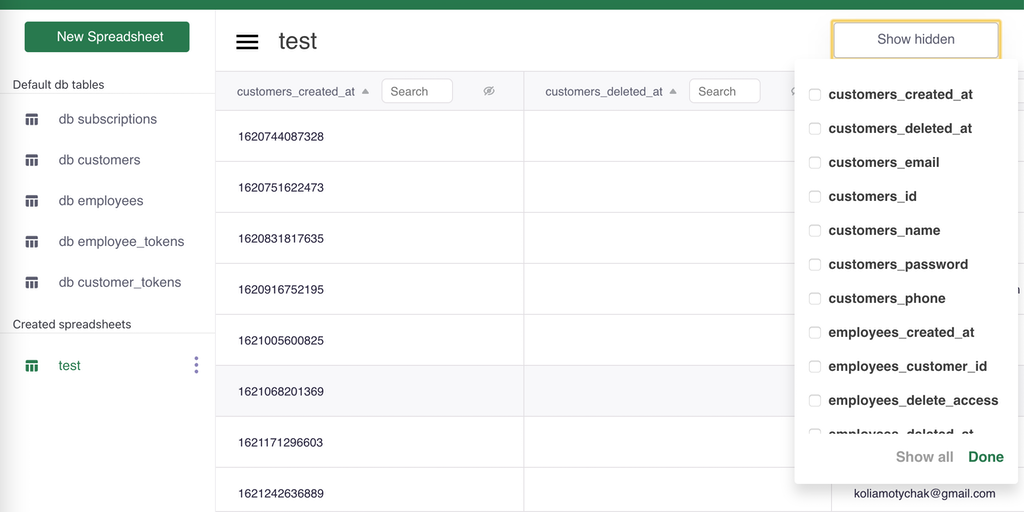The width and height of the screenshot is (1024, 512).
Task: Open the test spreadsheet entry
Action: 69,366
